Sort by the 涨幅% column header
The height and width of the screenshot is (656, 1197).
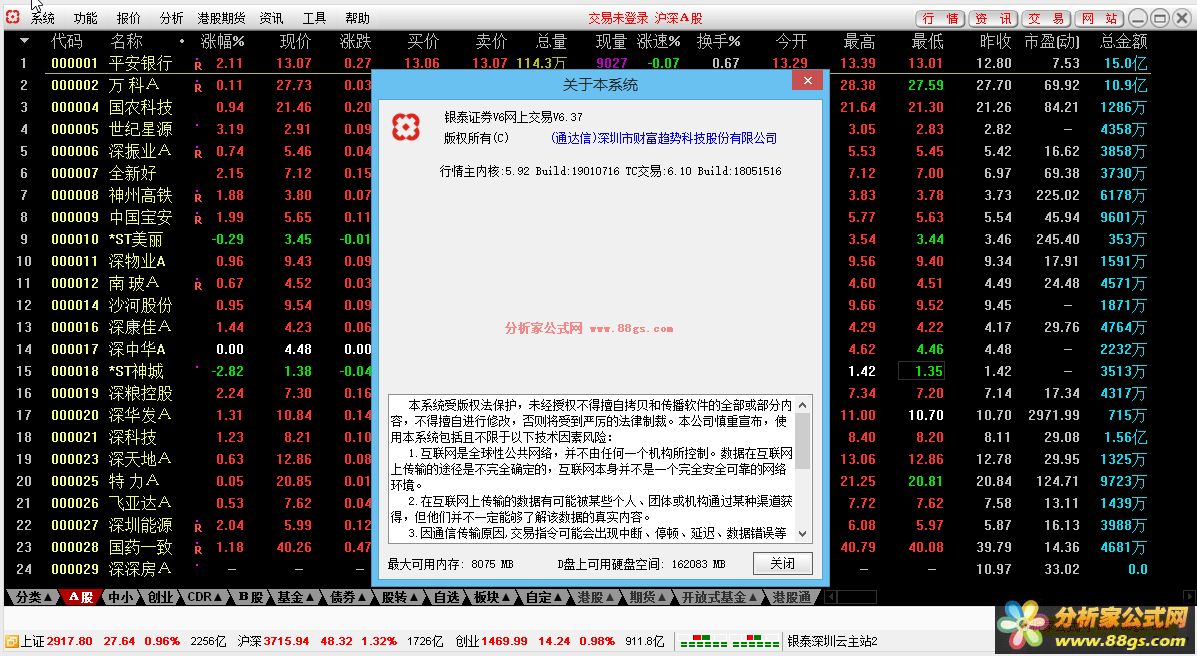(222, 41)
